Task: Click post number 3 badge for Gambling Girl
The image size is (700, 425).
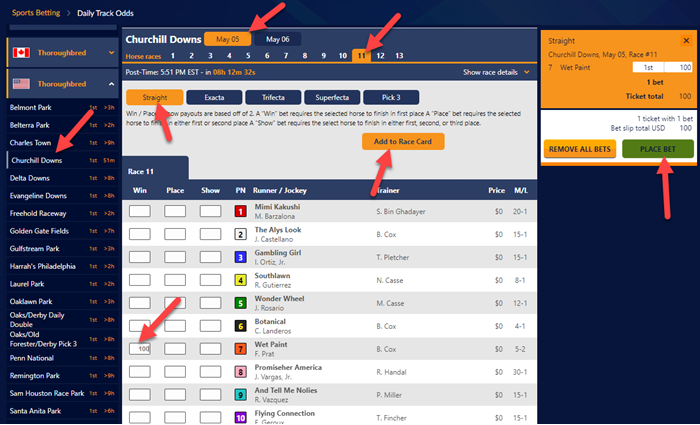Action: [241, 257]
